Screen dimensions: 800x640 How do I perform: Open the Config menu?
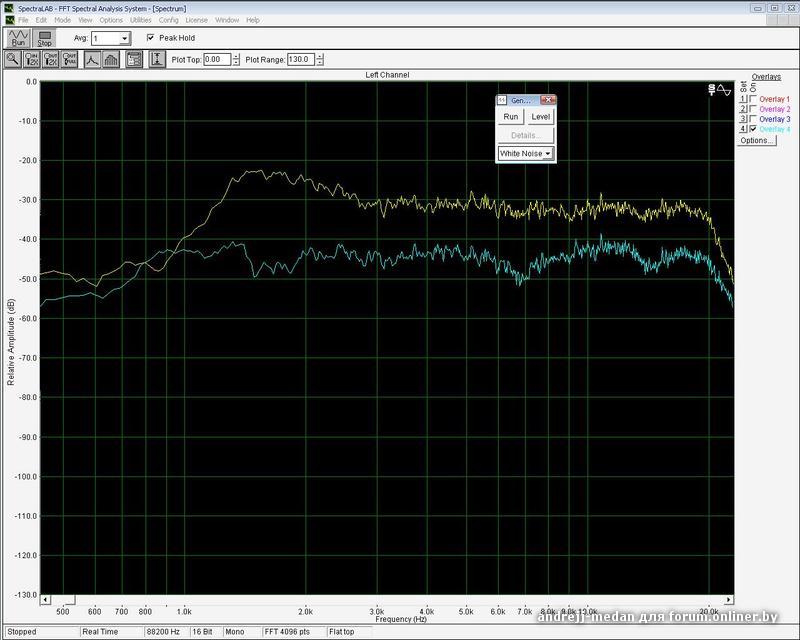169,20
